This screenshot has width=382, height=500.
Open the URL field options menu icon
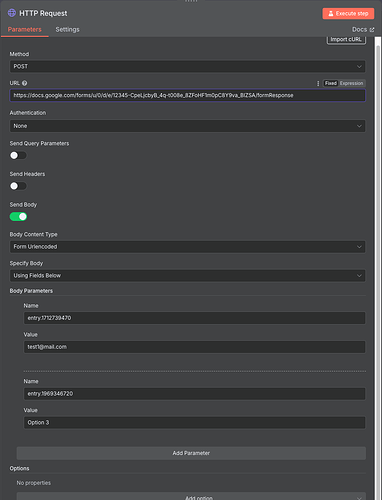coord(318,83)
